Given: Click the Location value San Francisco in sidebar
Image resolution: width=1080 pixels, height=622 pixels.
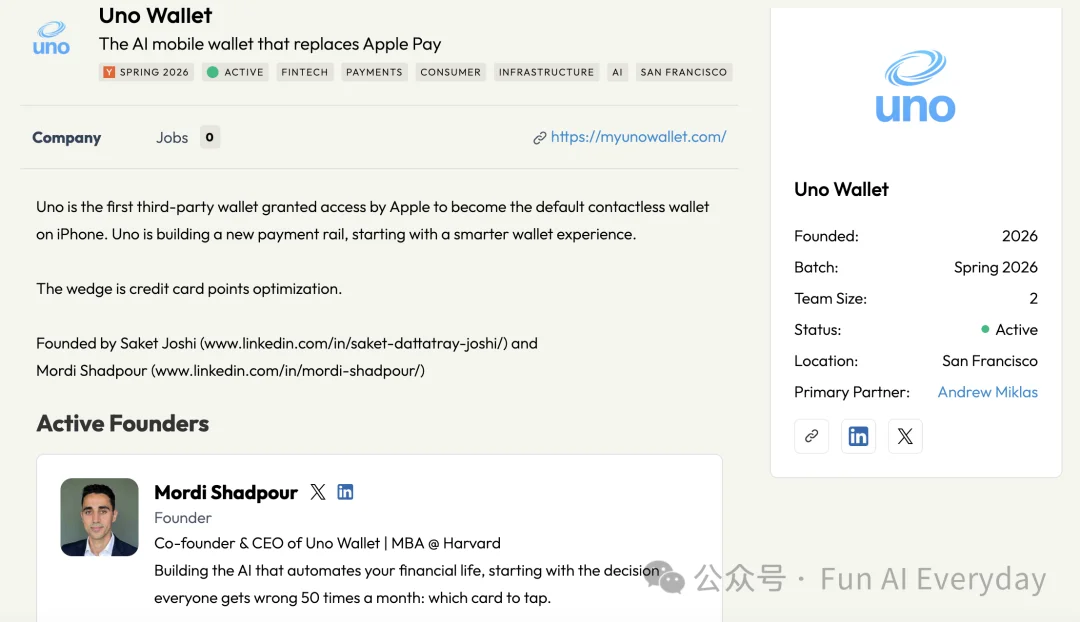Looking at the screenshot, I should [x=990, y=361].
